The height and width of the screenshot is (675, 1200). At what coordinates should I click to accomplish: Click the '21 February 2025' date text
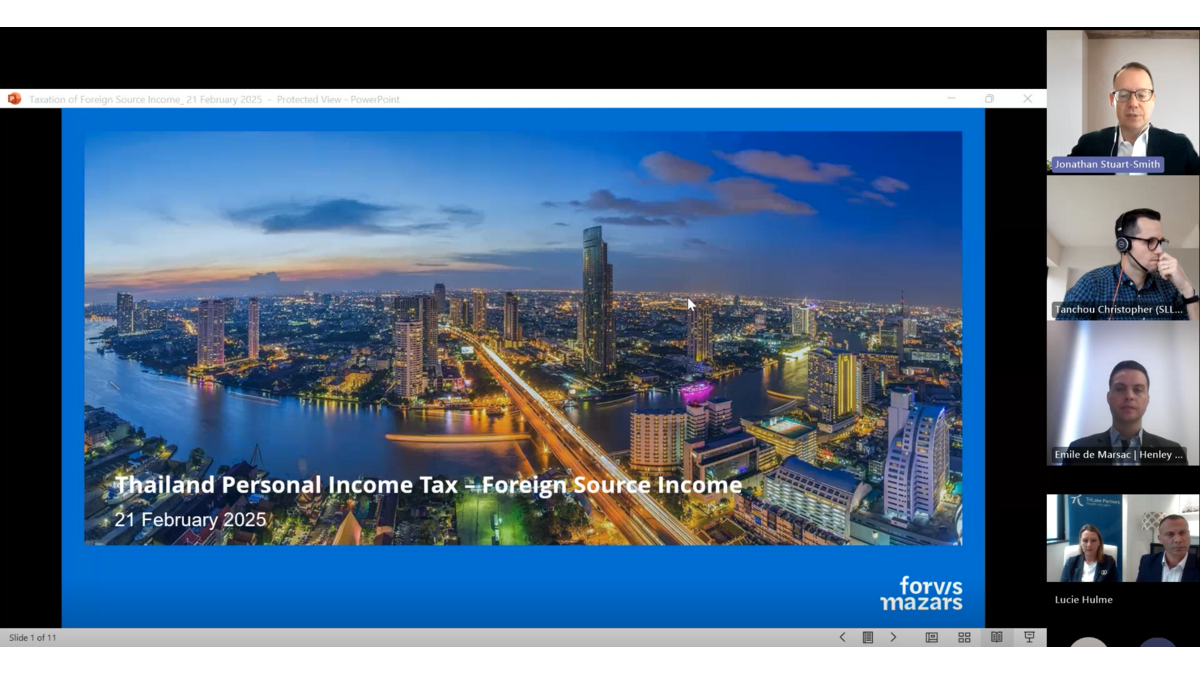(x=190, y=520)
